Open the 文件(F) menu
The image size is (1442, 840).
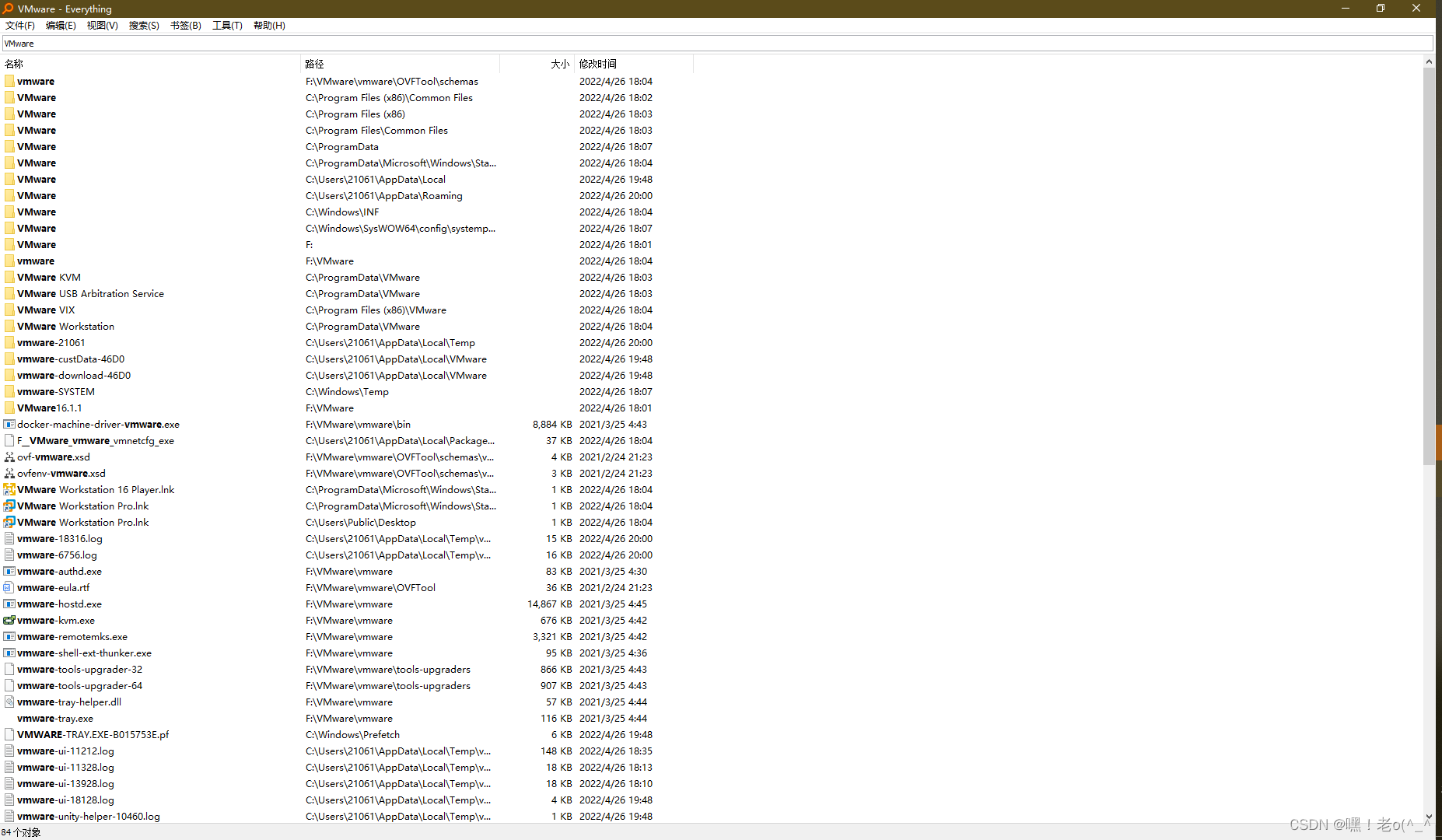[x=19, y=26]
